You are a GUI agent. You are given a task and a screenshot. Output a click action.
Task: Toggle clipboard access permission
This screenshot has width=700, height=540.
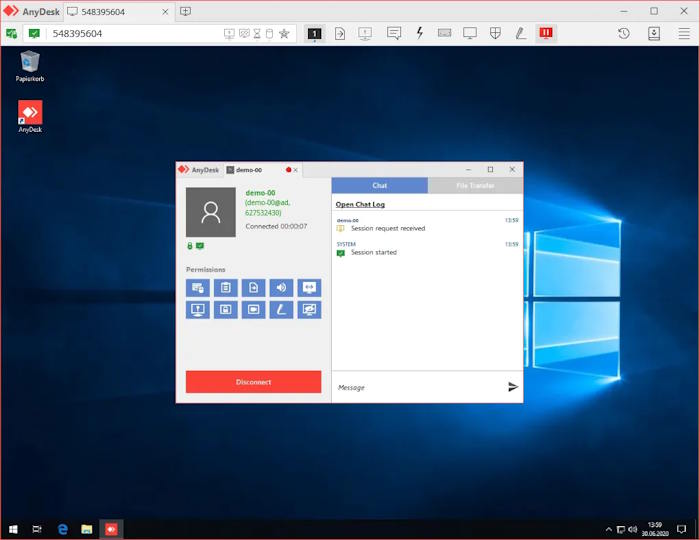tap(225, 288)
